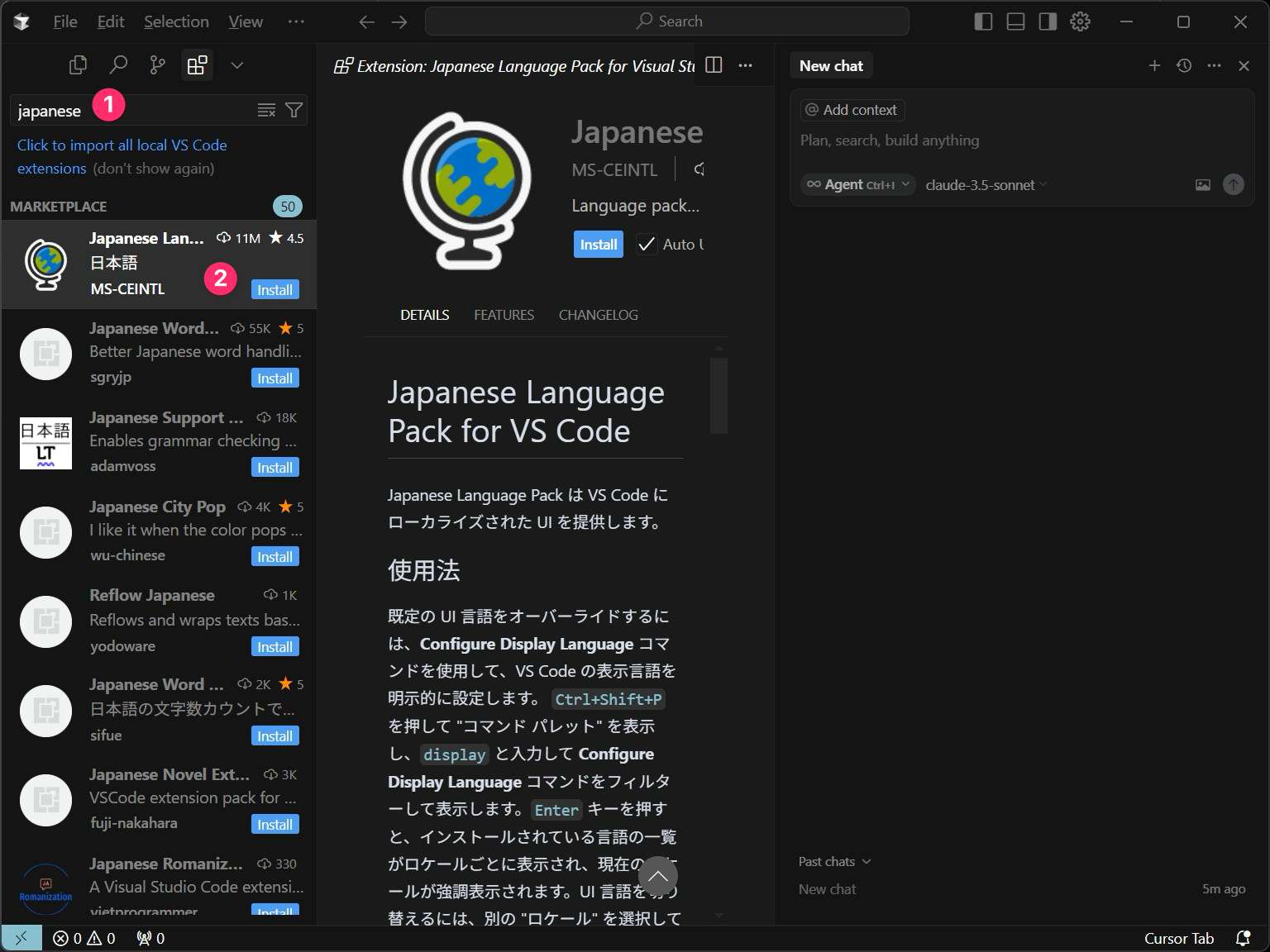Open the MS-CEINTL publisher link
The image size is (1270, 952).
point(614,170)
